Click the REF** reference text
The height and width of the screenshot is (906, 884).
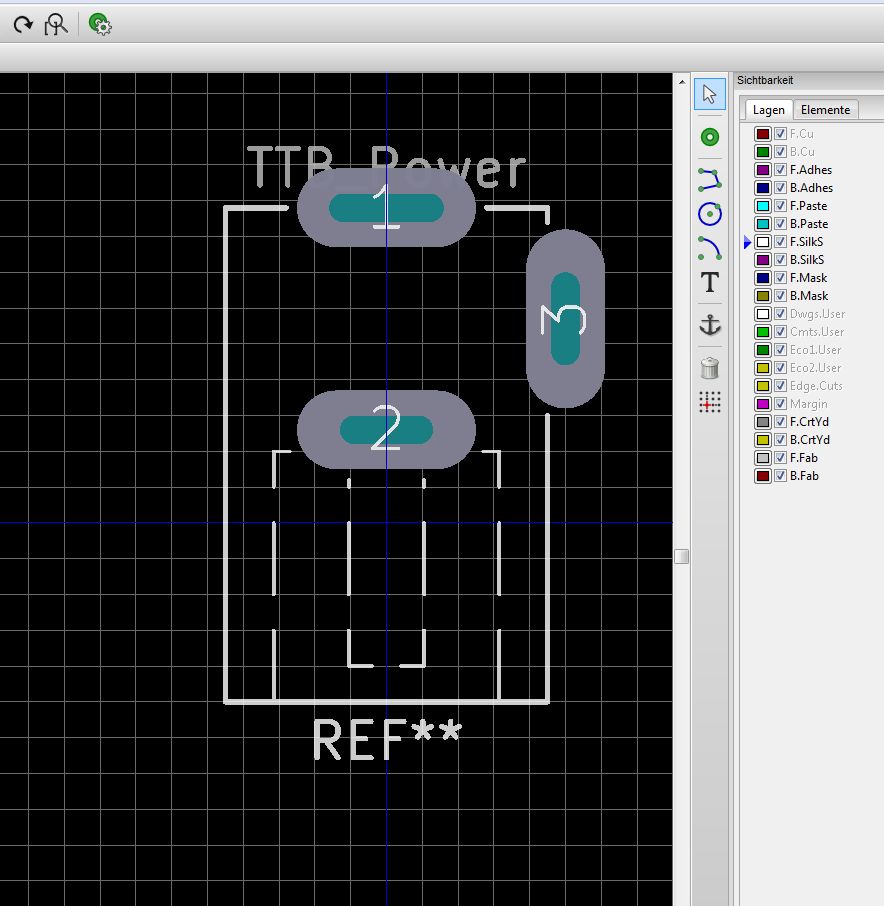pyautogui.click(x=387, y=739)
